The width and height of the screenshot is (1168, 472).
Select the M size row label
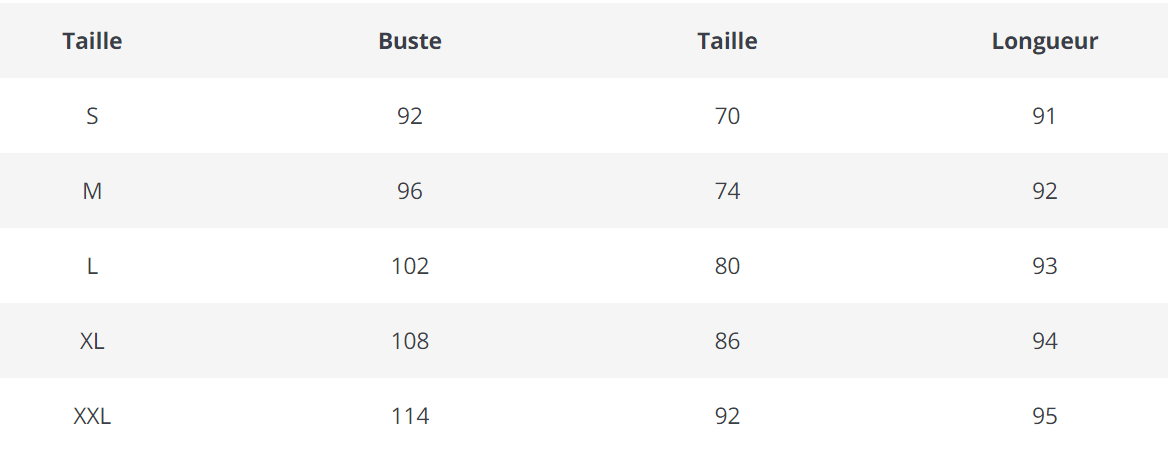tap(92, 191)
